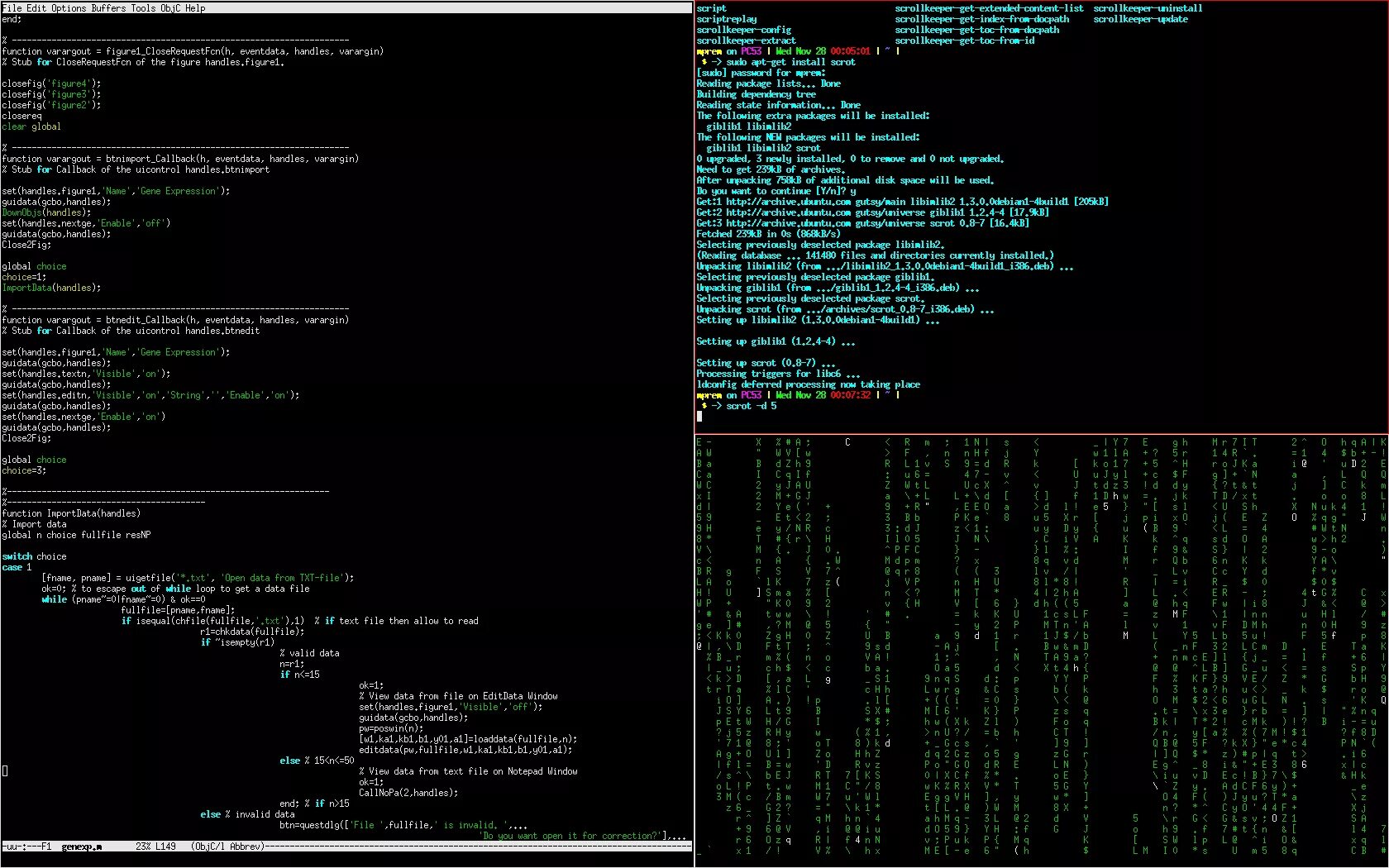Place cursor on closefig('figure4'); line
The height and width of the screenshot is (868, 1389).
point(51,83)
